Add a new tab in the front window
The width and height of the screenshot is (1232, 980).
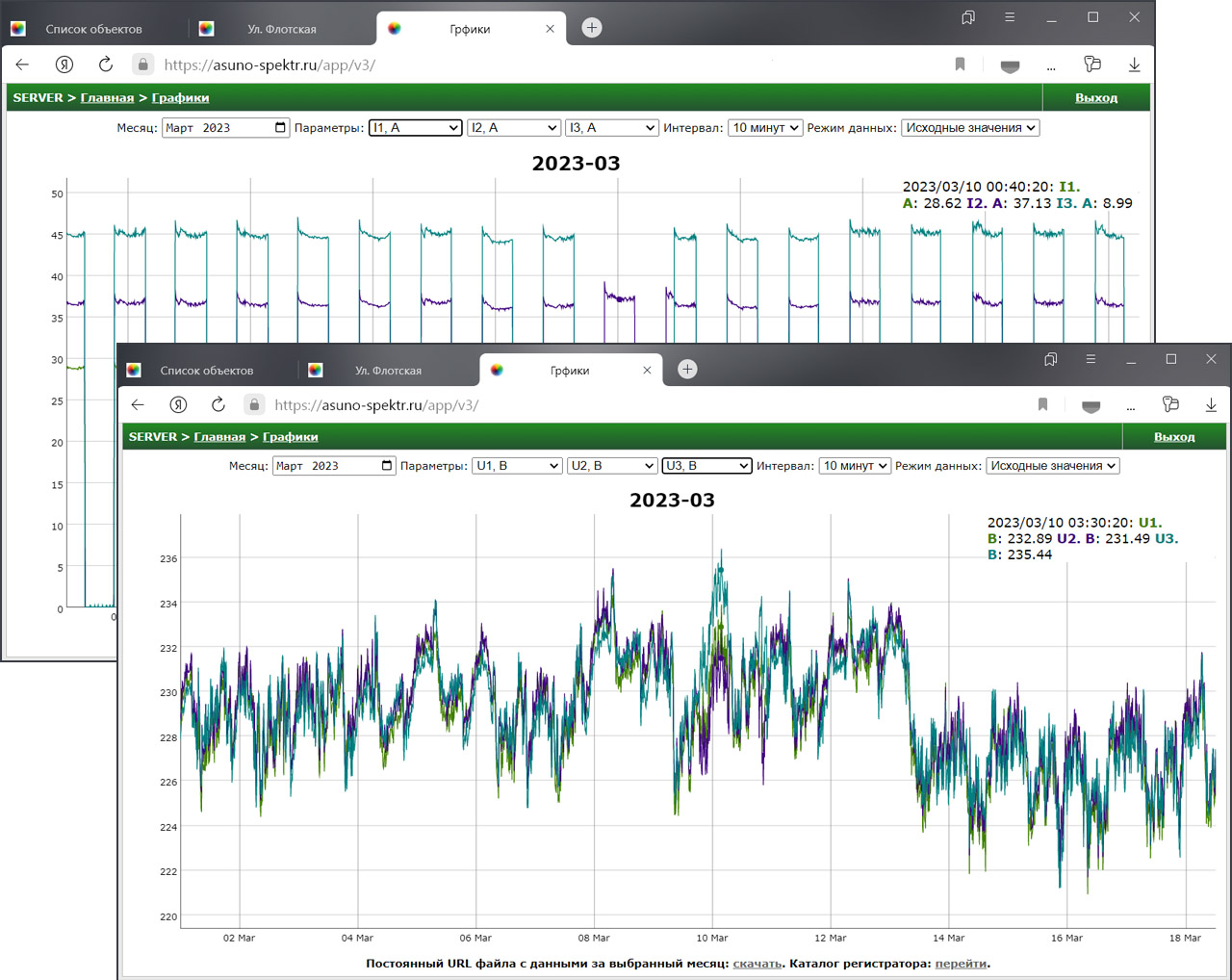(x=687, y=369)
